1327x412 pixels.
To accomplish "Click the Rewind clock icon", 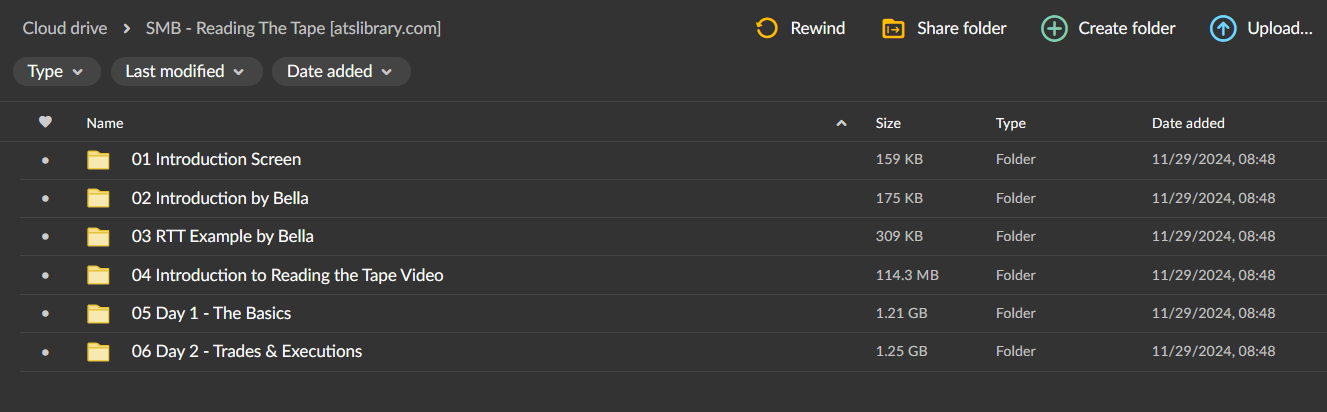I will pos(767,28).
